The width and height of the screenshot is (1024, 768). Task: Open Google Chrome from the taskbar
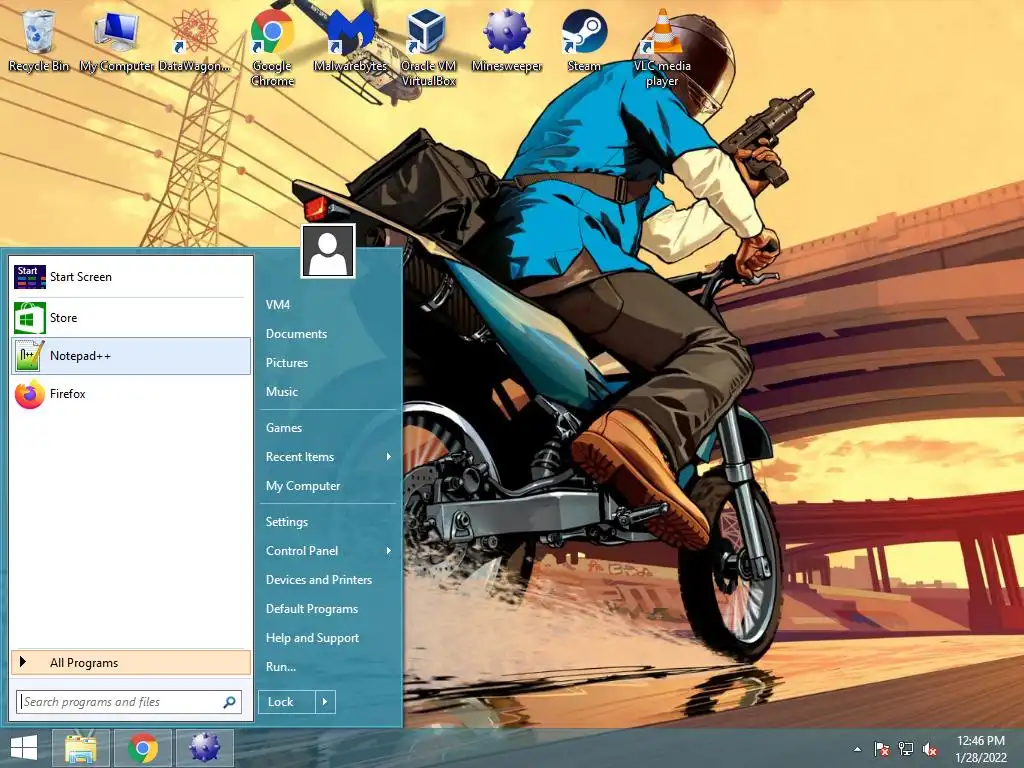[143, 748]
